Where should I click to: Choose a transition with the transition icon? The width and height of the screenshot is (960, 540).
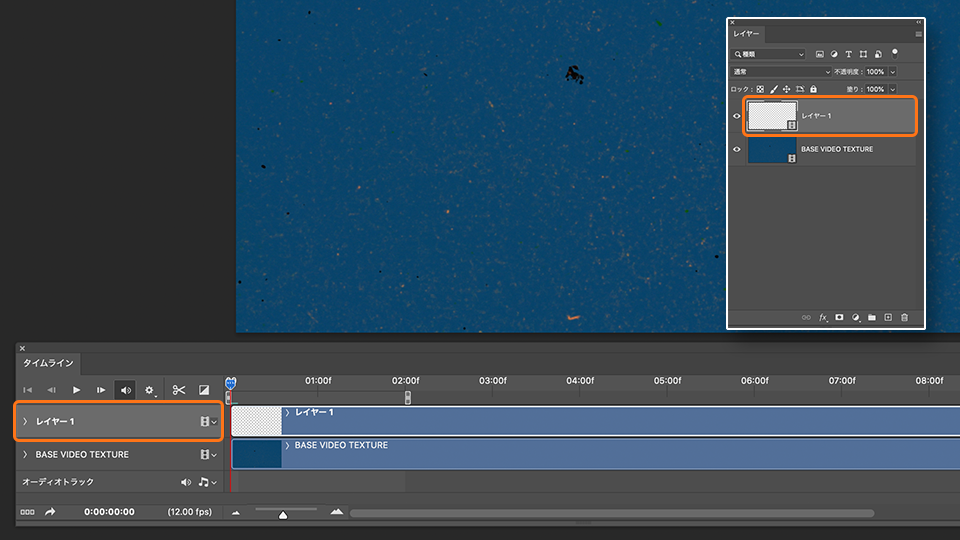pyautogui.click(x=204, y=390)
